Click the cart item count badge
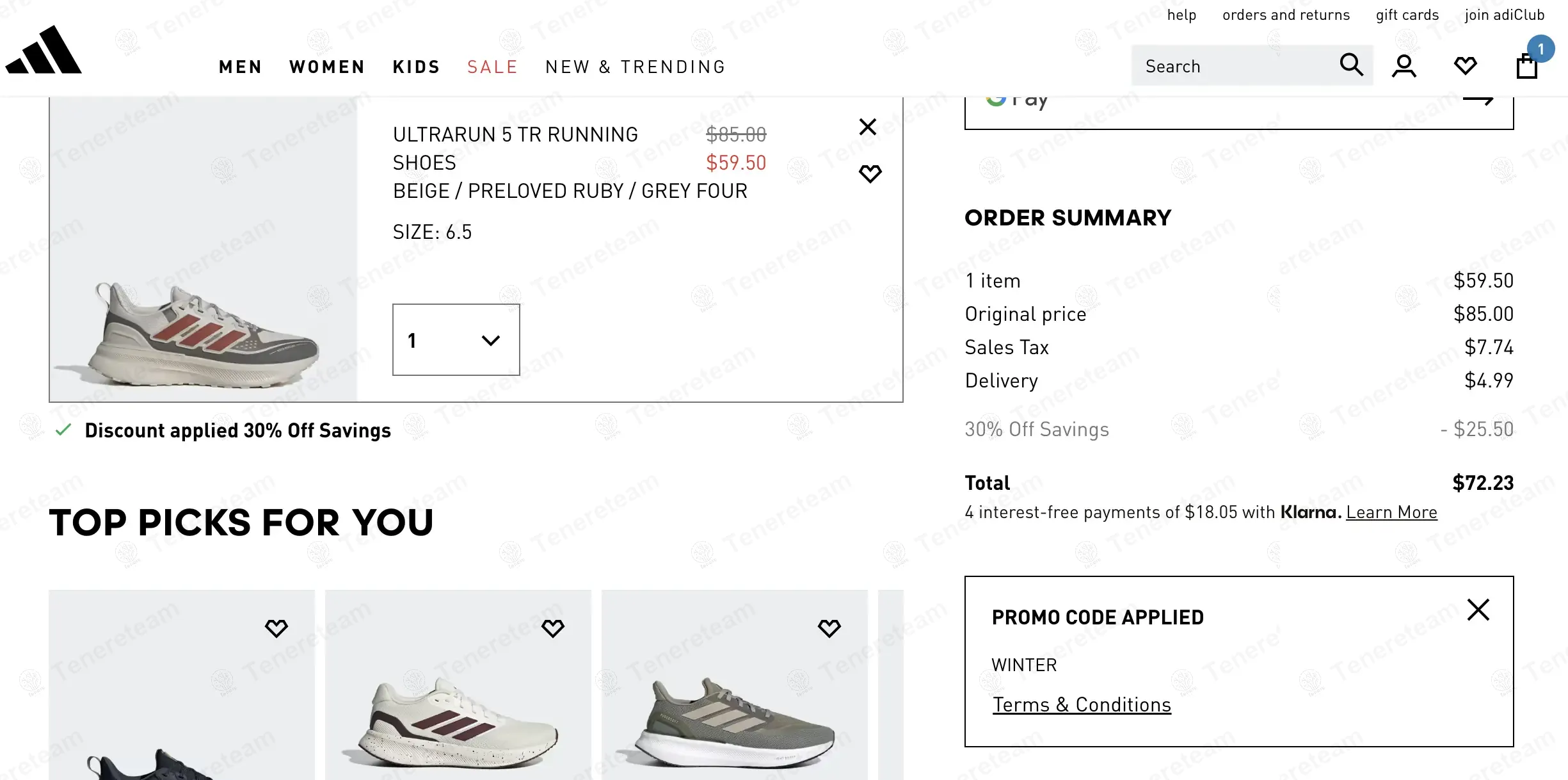1568x780 pixels. coord(1541,49)
